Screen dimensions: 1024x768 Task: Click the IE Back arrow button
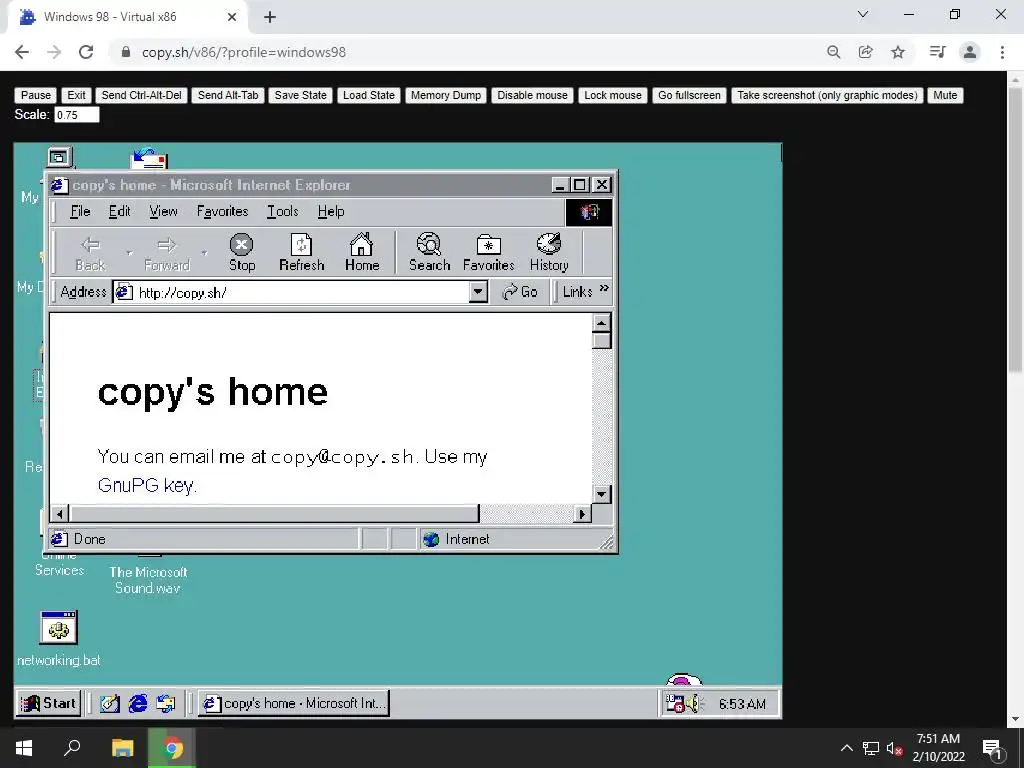[90, 253]
